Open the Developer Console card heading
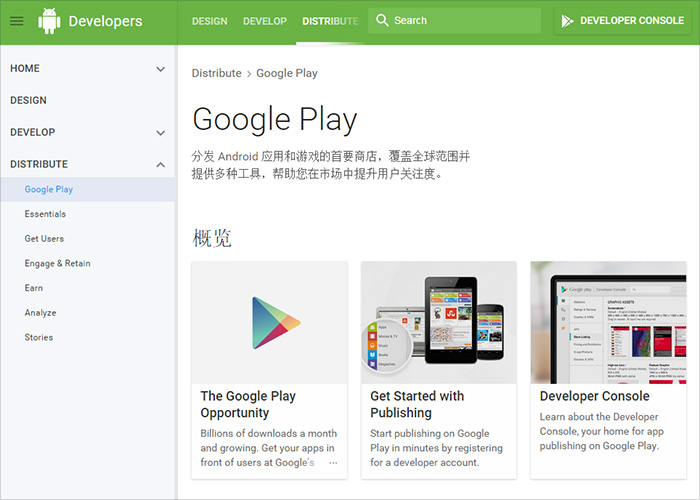Screen dimensions: 700x500 (595, 396)
